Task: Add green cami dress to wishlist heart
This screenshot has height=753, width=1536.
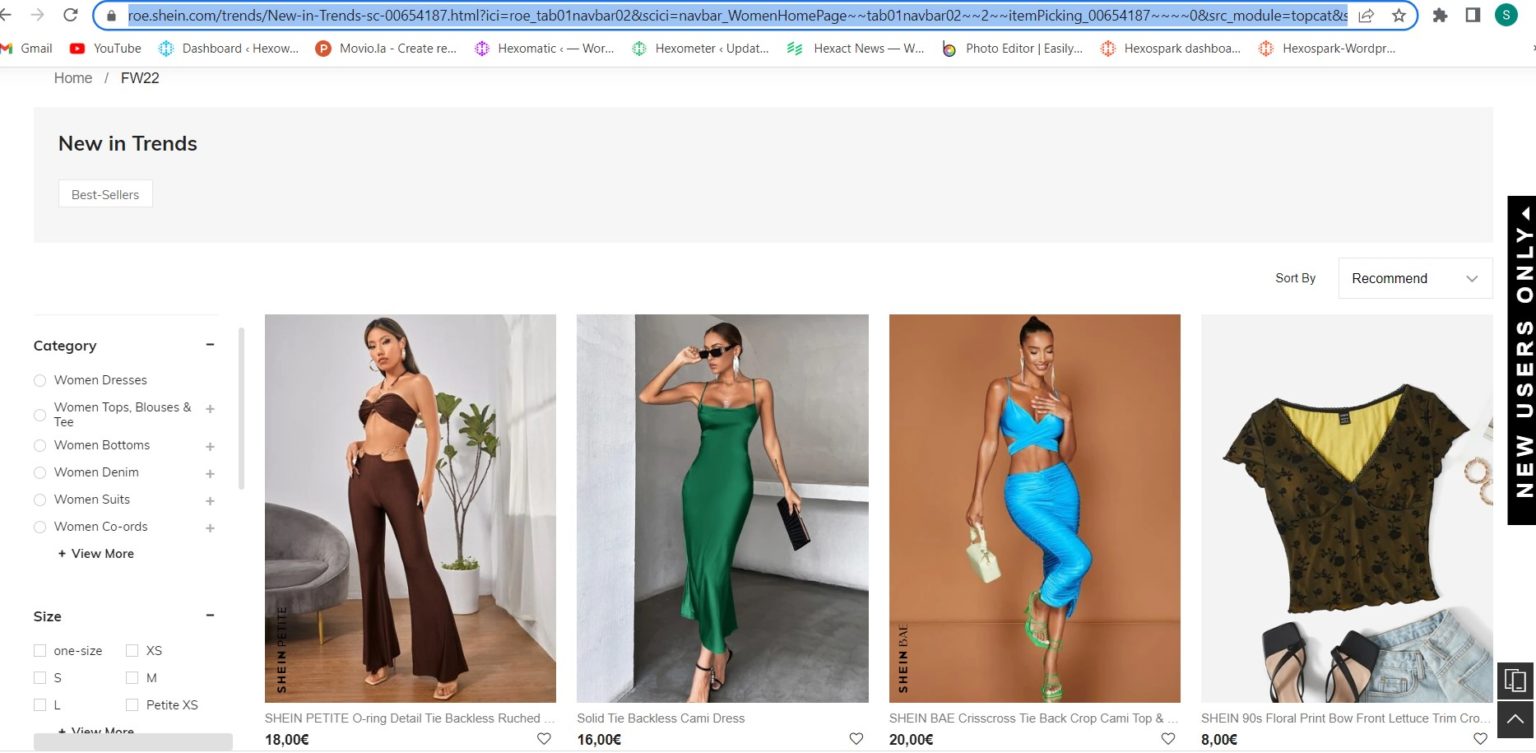Action: [x=856, y=739]
